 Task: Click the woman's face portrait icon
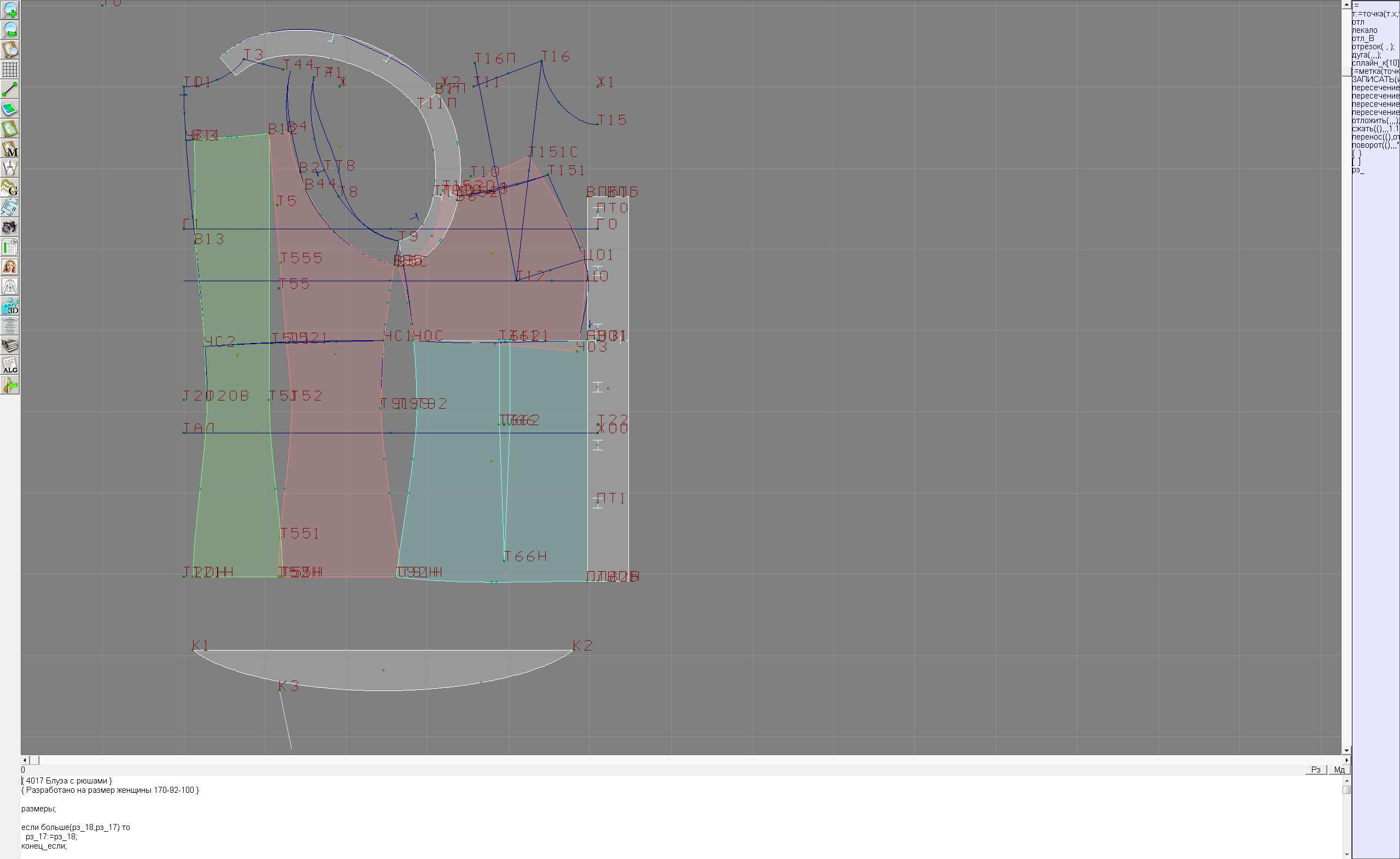pos(10,266)
